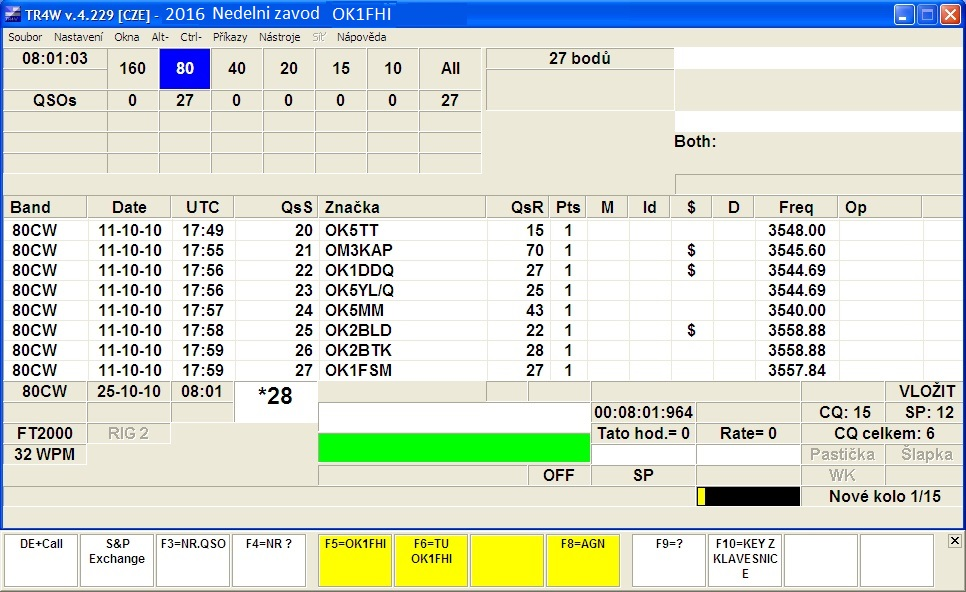The width and height of the screenshot is (966, 592).
Task: Select the 10 band cell
Action: point(393,68)
